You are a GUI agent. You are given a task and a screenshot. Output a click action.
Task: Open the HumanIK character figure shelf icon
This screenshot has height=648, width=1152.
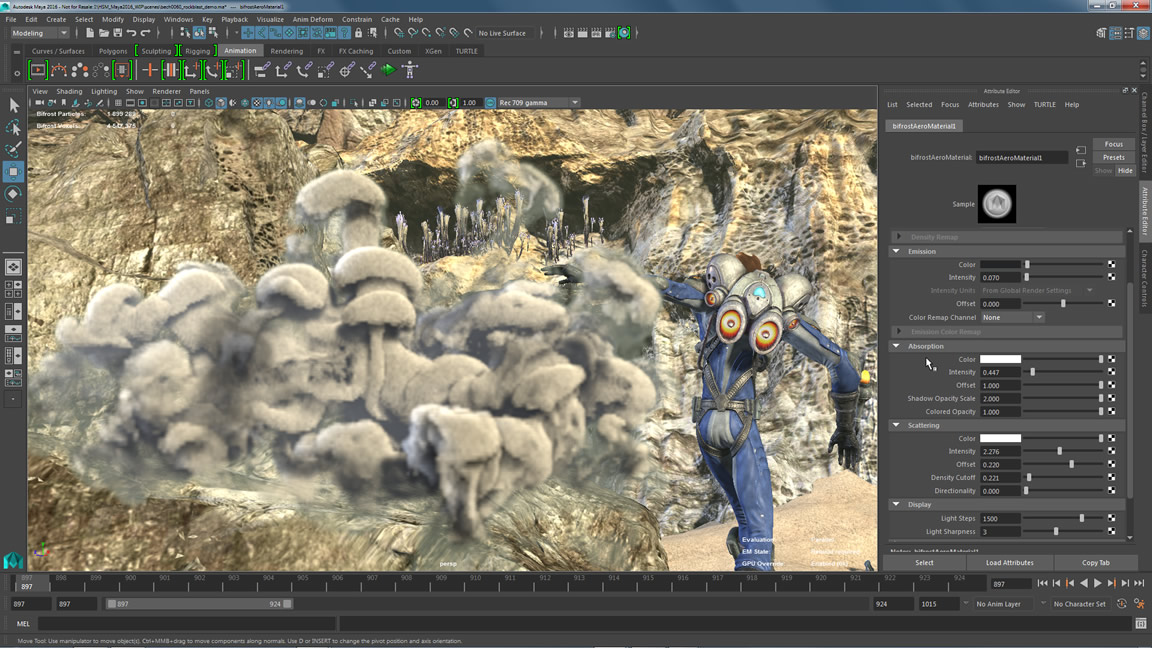(410, 70)
